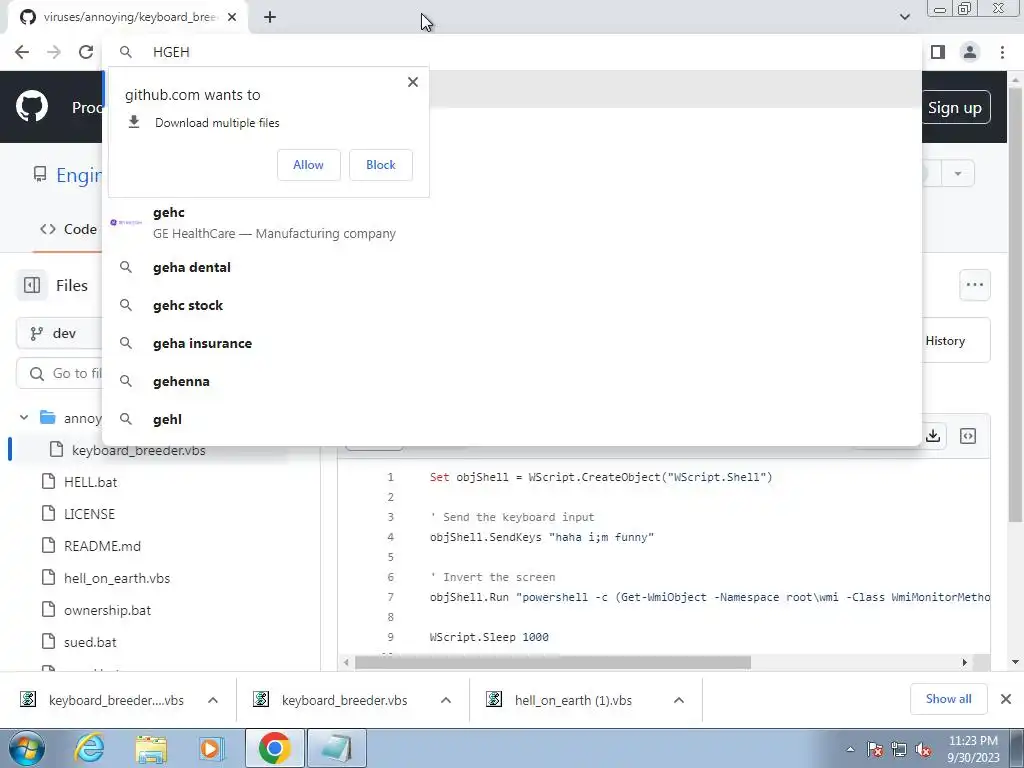1024x768 pixels.
Task: Show hidden tray icons arrow
Action: click(850, 750)
